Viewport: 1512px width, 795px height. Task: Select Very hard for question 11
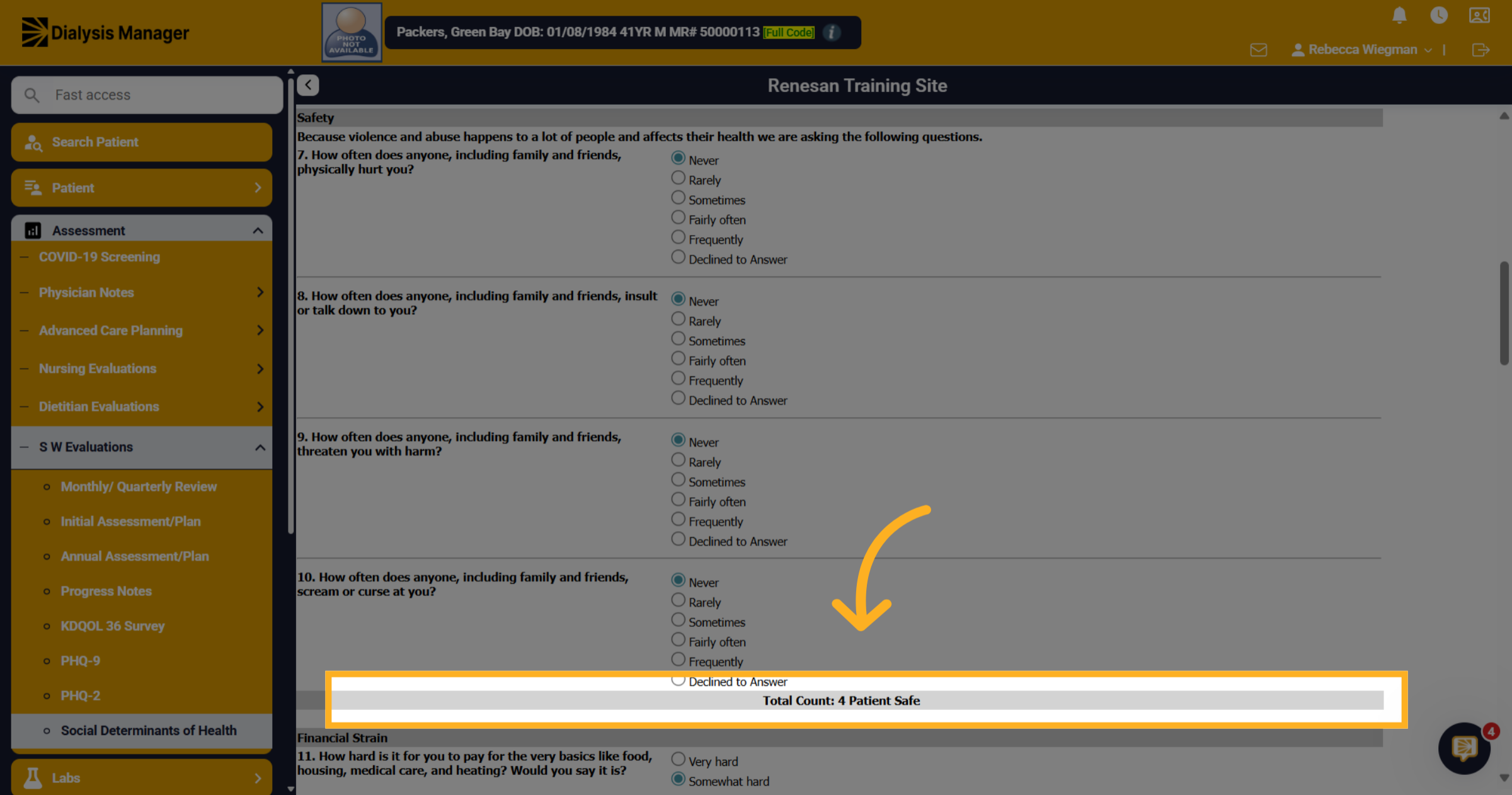pyautogui.click(x=678, y=760)
